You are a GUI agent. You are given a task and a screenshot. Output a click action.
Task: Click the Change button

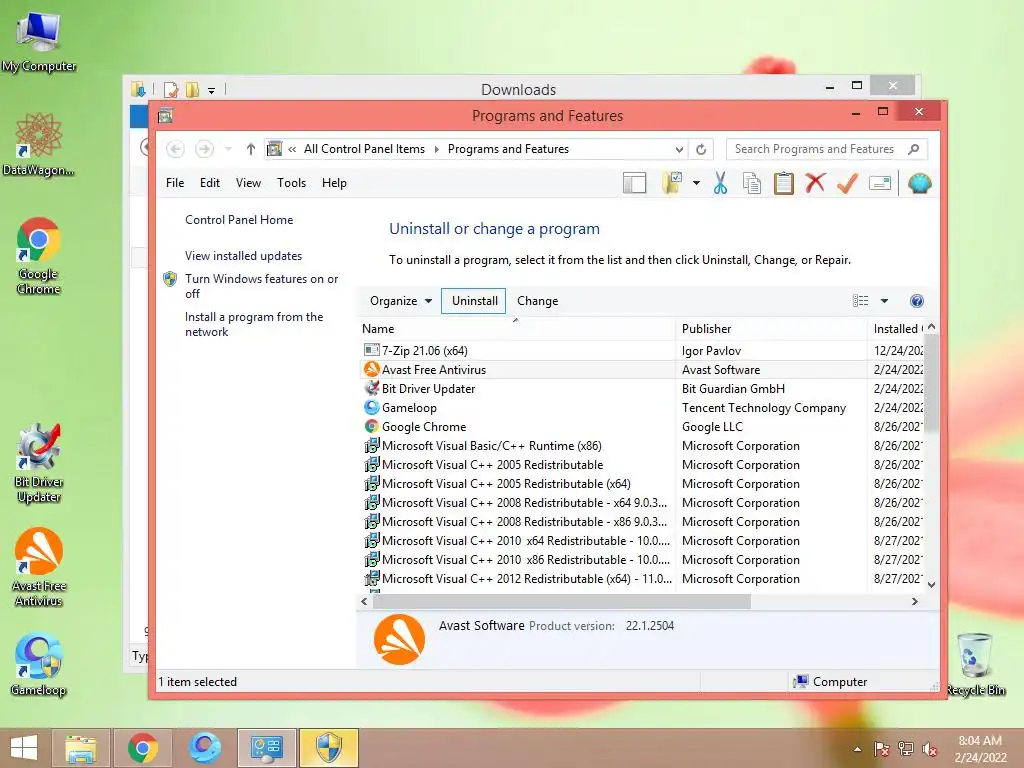[x=537, y=301]
